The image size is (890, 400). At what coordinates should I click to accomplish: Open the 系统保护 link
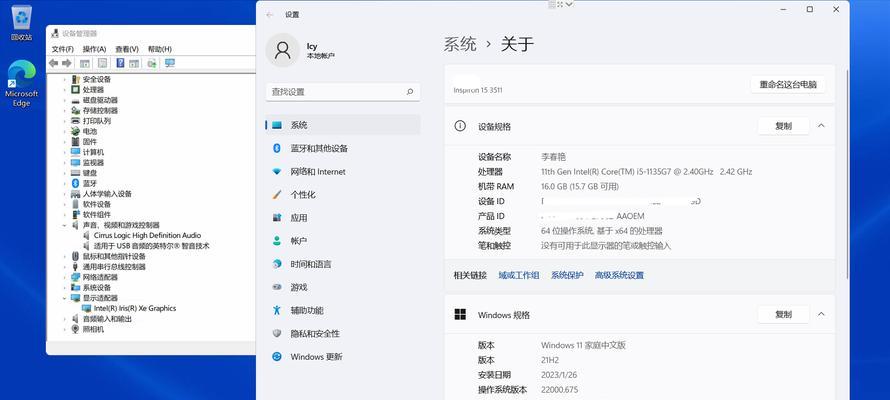(567, 275)
